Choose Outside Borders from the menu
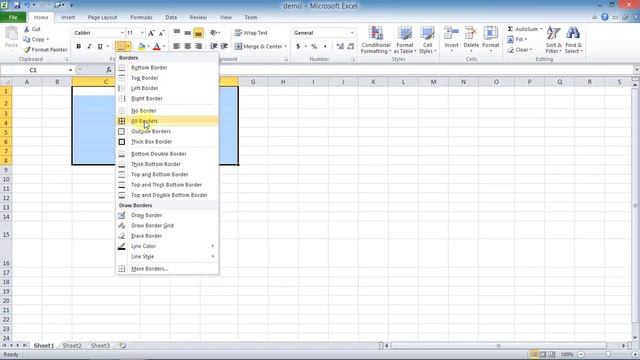The height and width of the screenshot is (360, 640). (x=167, y=131)
